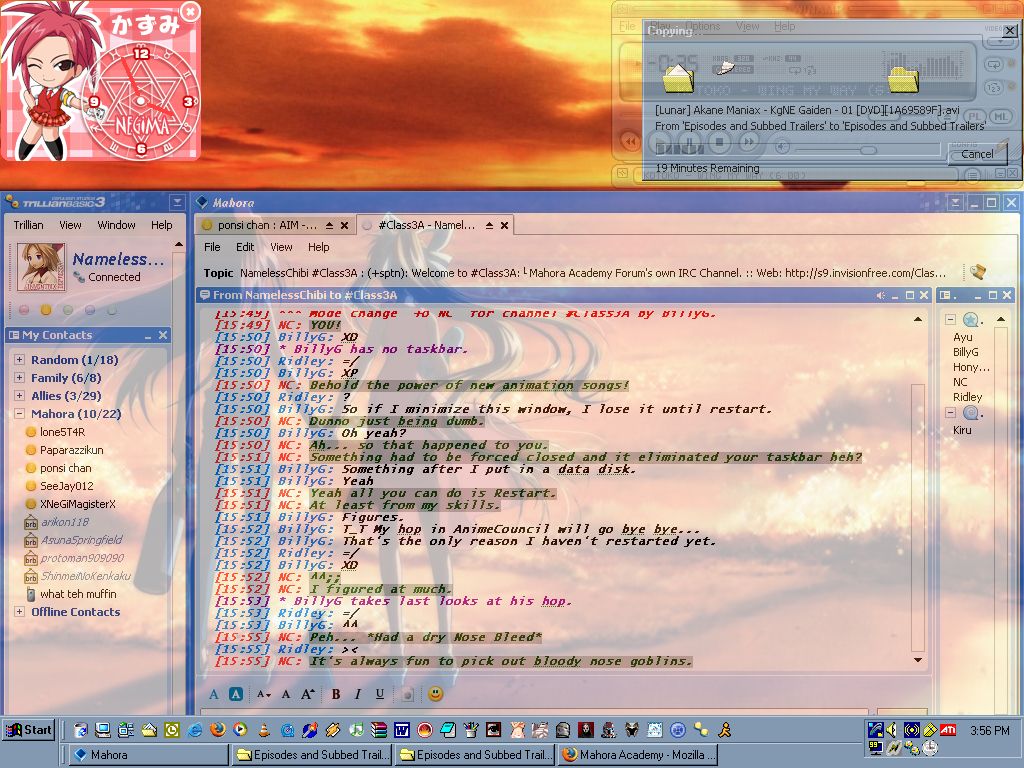Select Kiru in the channel nick list
Image resolution: width=1024 pixels, height=768 pixels.
[x=962, y=430]
